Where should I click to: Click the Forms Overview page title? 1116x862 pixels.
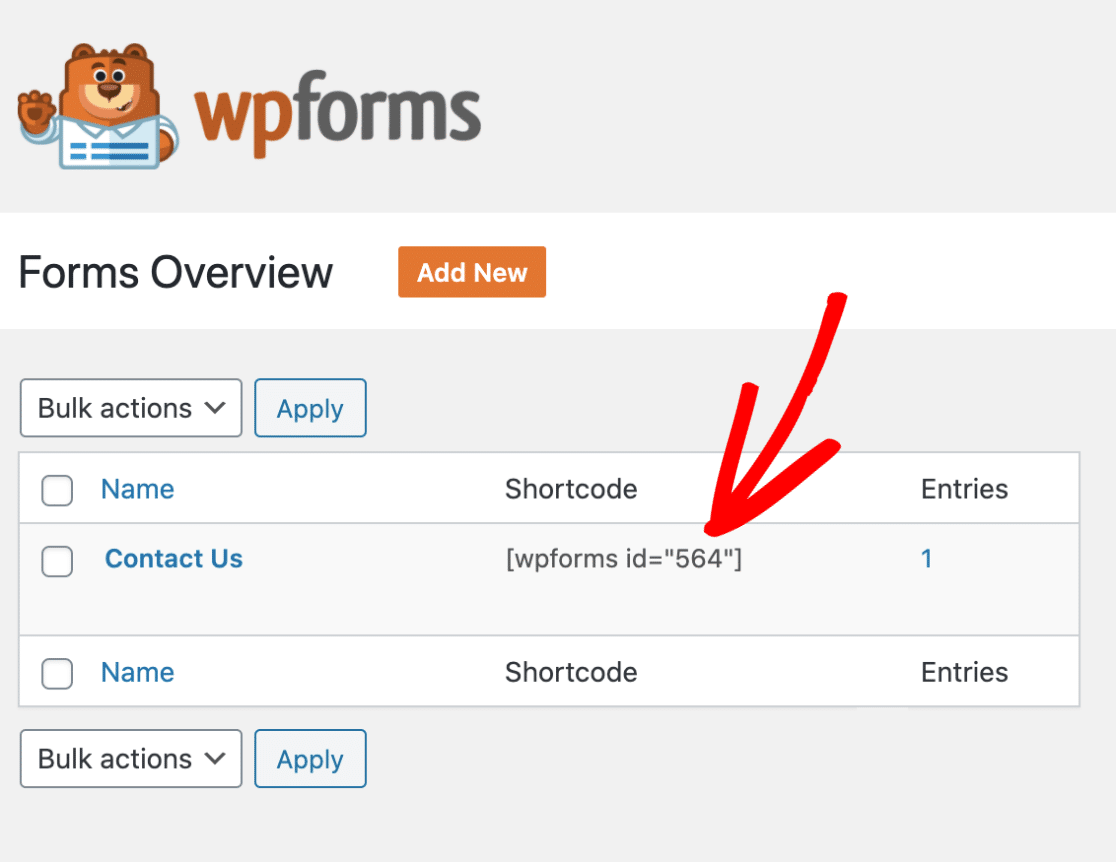click(x=175, y=271)
